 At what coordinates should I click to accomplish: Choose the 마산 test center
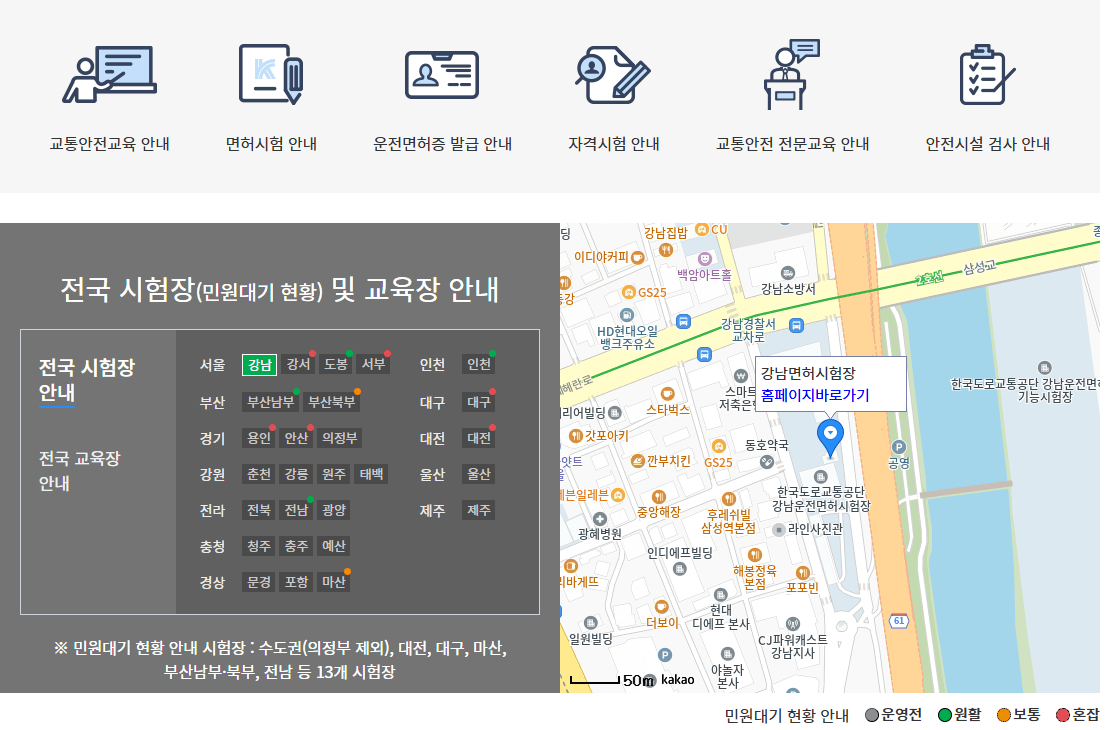coord(333,582)
